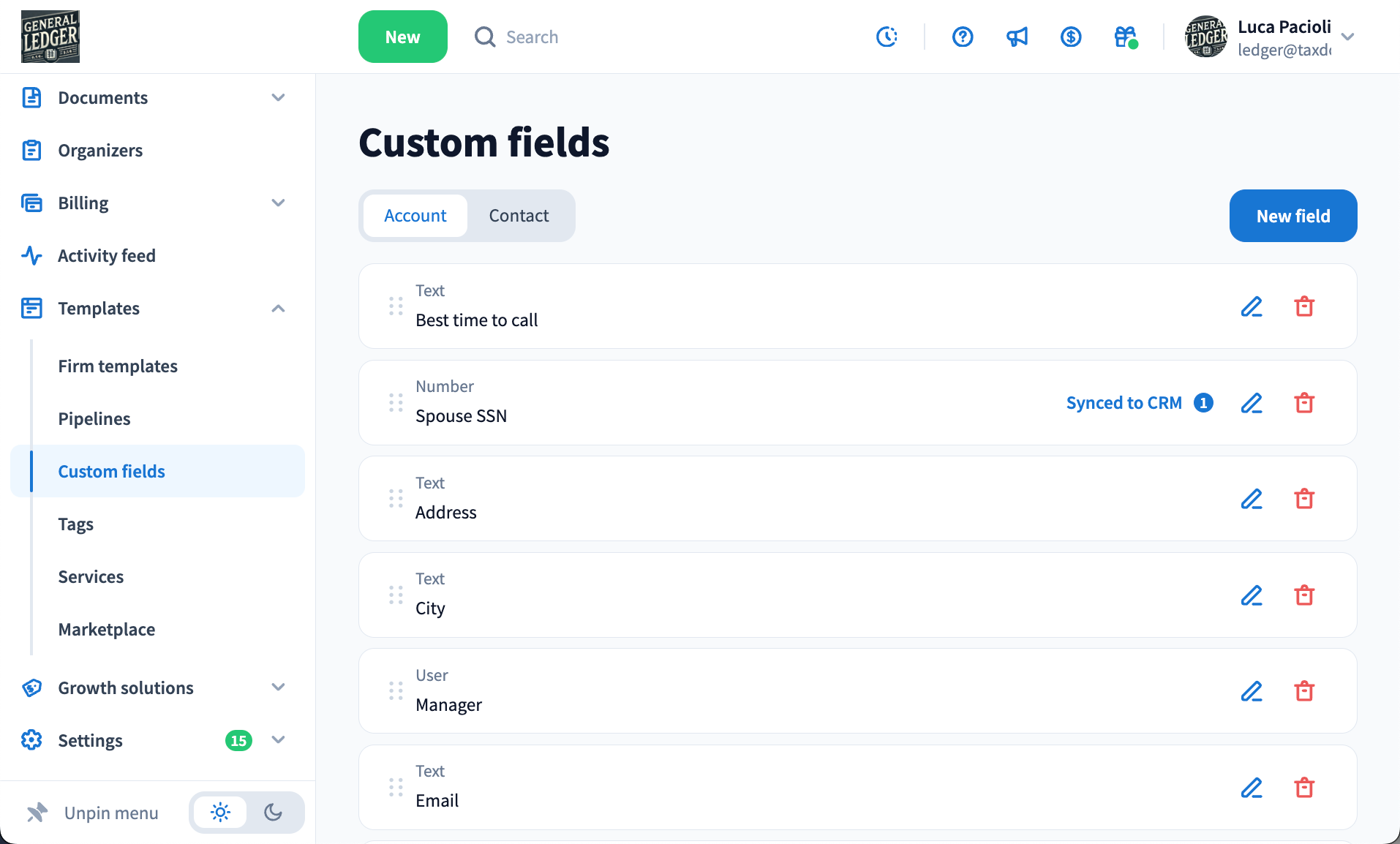Click the timer clock icon in header
This screenshot has width=1400, height=844.
click(887, 37)
